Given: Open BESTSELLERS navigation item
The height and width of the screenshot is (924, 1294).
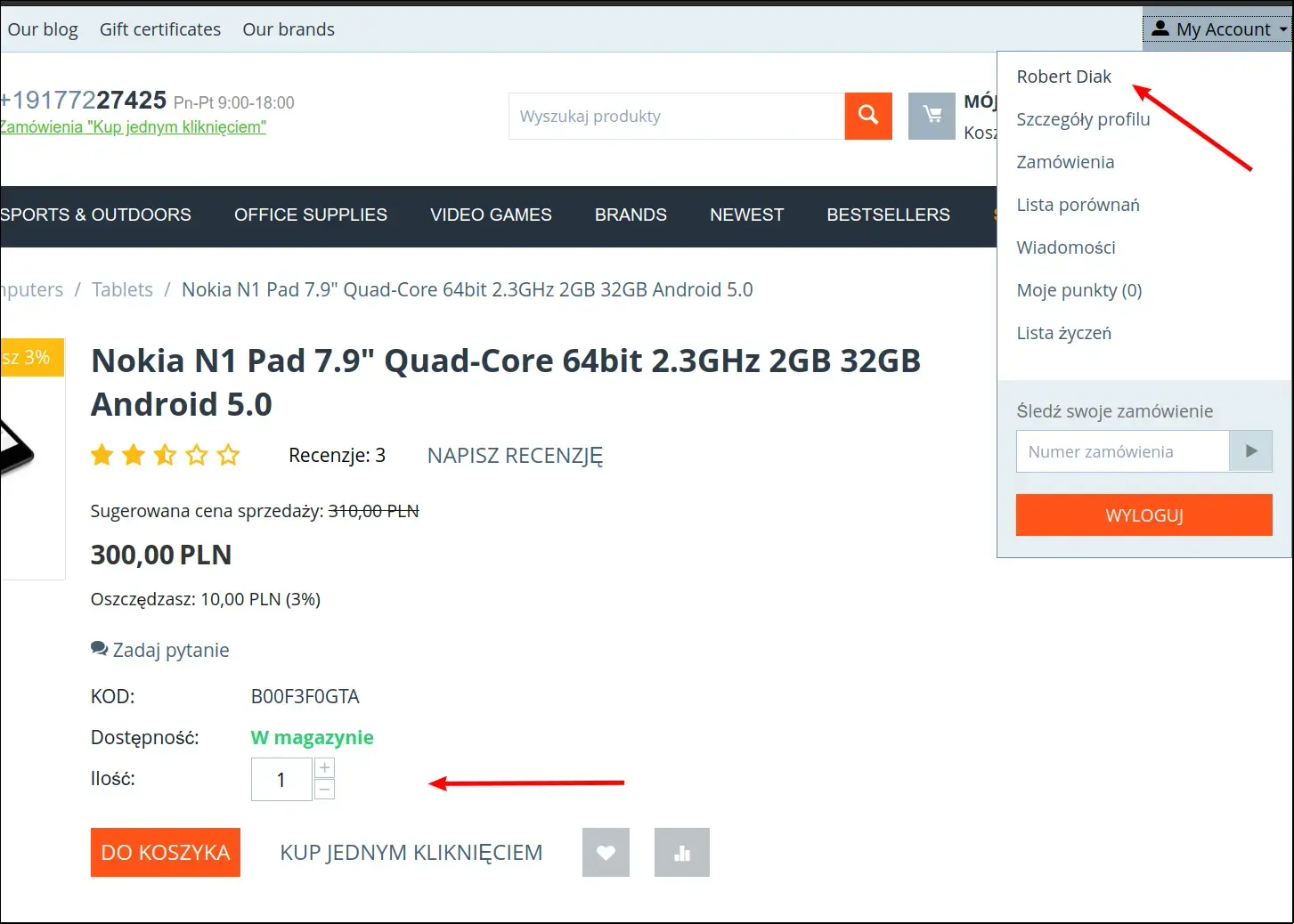Looking at the screenshot, I should pyautogui.click(x=889, y=215).
